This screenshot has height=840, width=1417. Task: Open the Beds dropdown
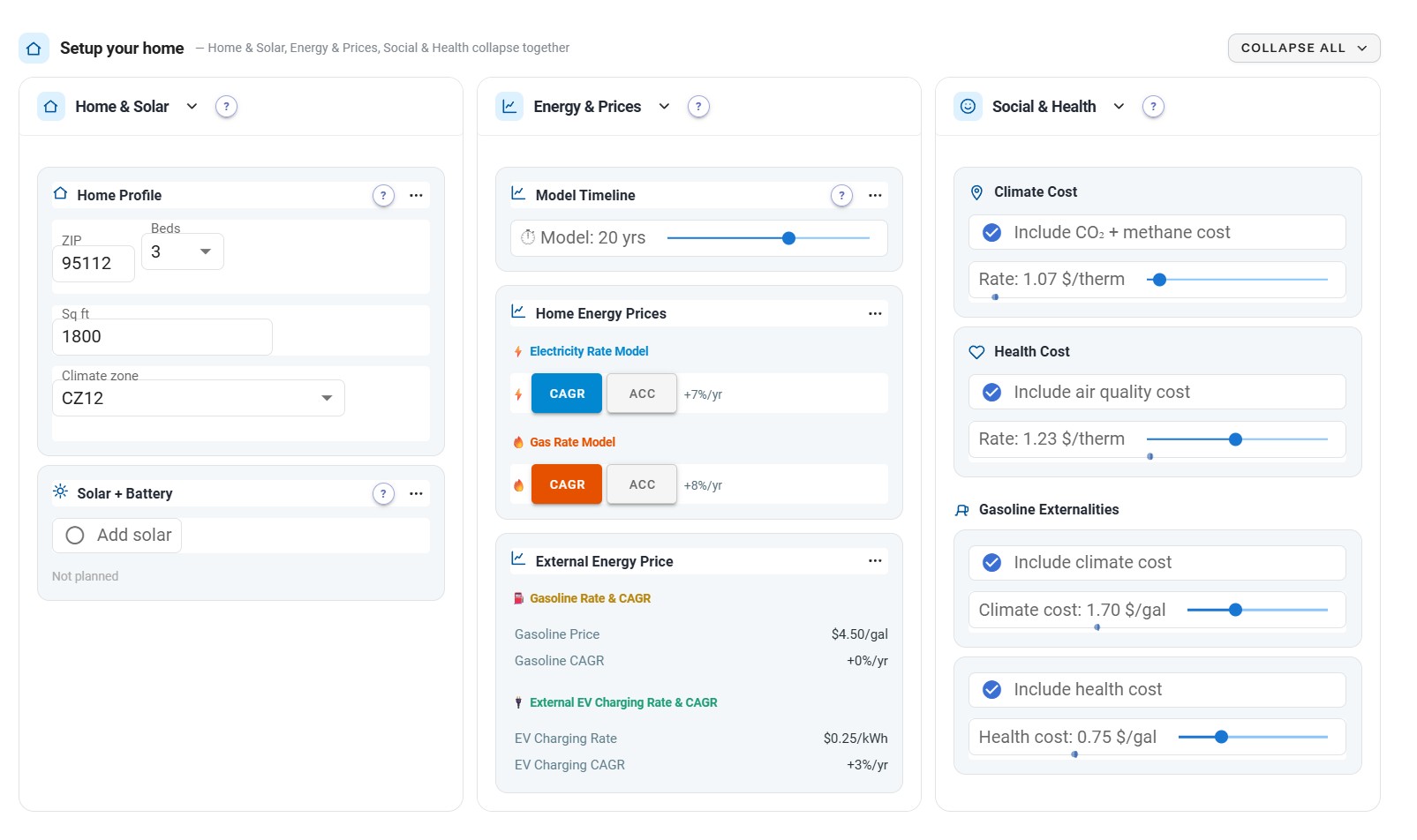(183, 252)
